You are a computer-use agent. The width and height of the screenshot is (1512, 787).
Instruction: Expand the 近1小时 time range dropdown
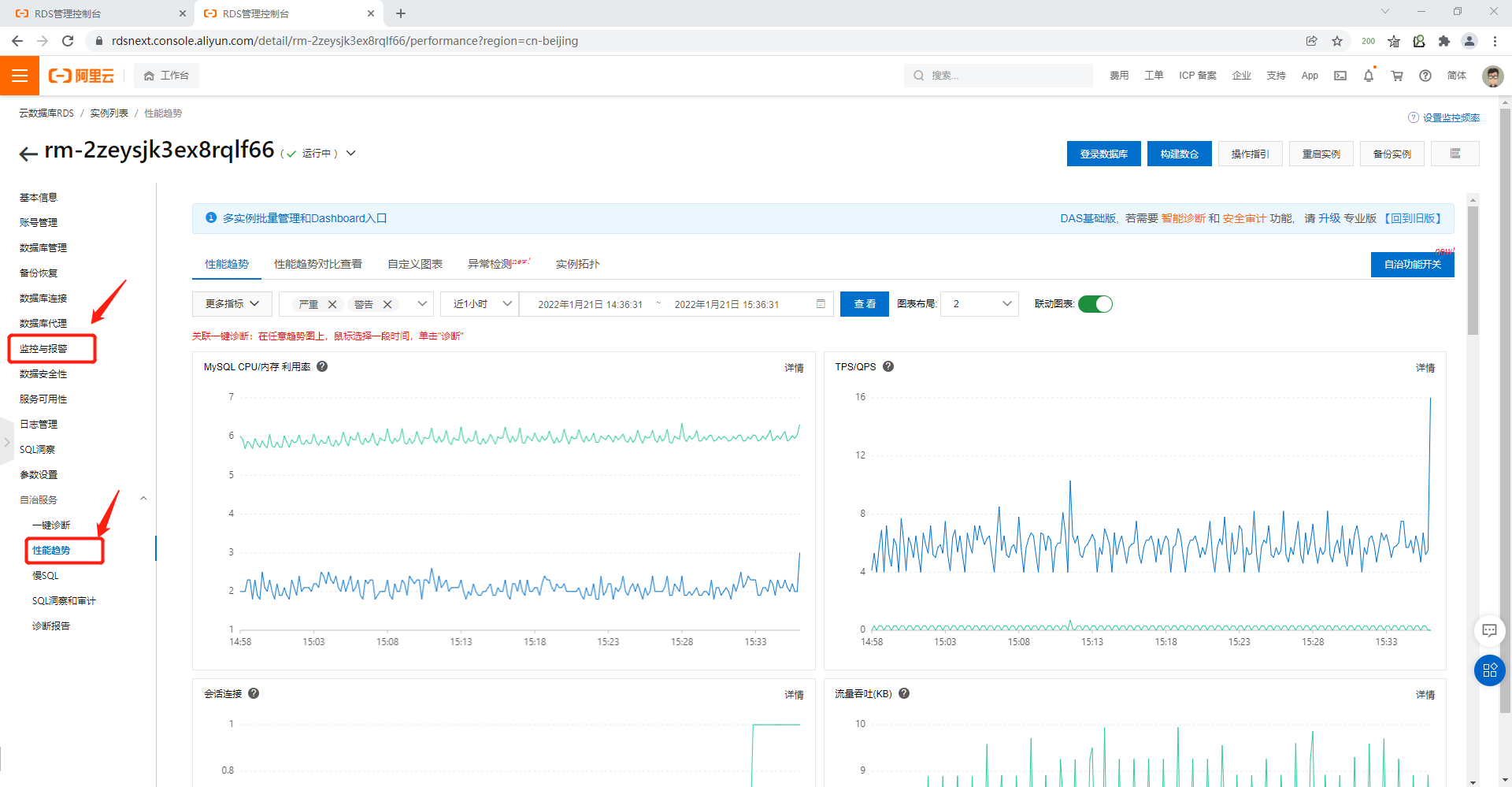pos(480,304)
